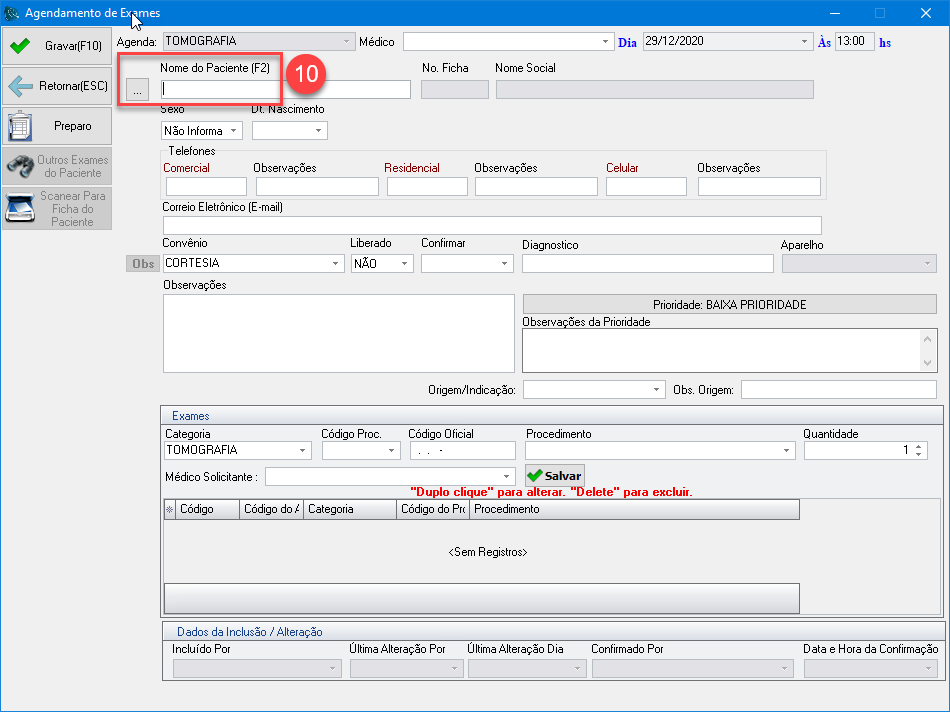950x712 pixels.
Task: Click the Obs button beside Convênio
Action: 143,263
